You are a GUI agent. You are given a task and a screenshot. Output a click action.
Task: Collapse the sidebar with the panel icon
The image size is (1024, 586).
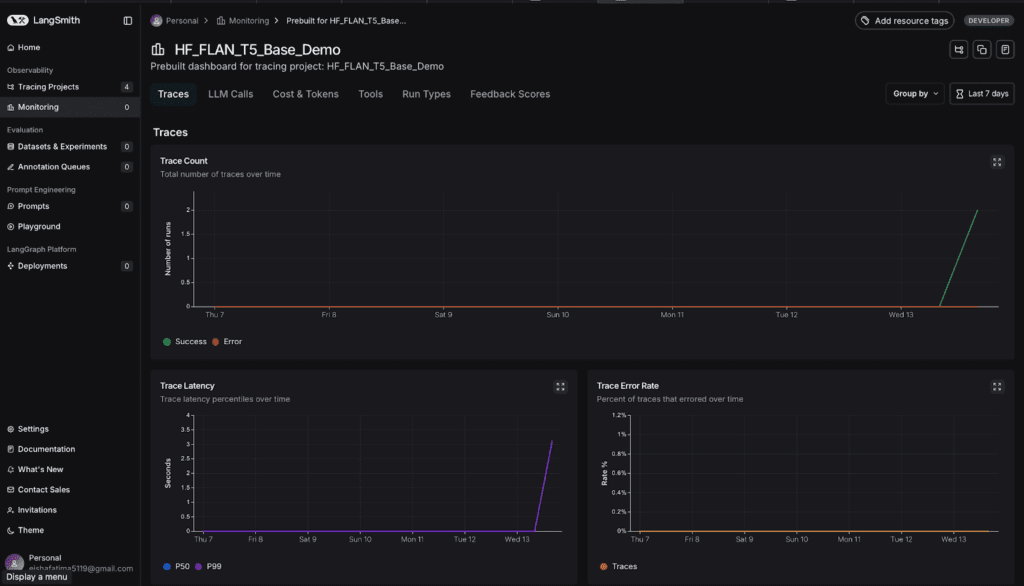click(x=127, y=20)
